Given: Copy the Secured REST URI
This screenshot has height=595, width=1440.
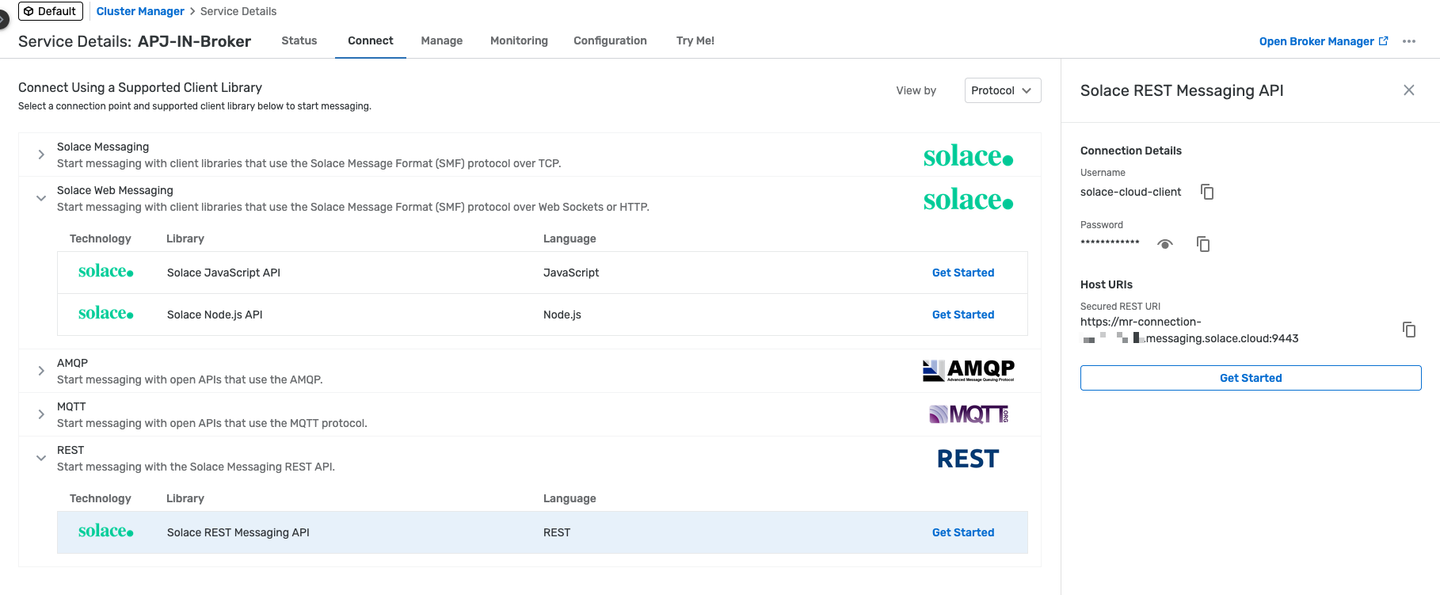Looking at the screenshot, I should (x=1409, y=329).
